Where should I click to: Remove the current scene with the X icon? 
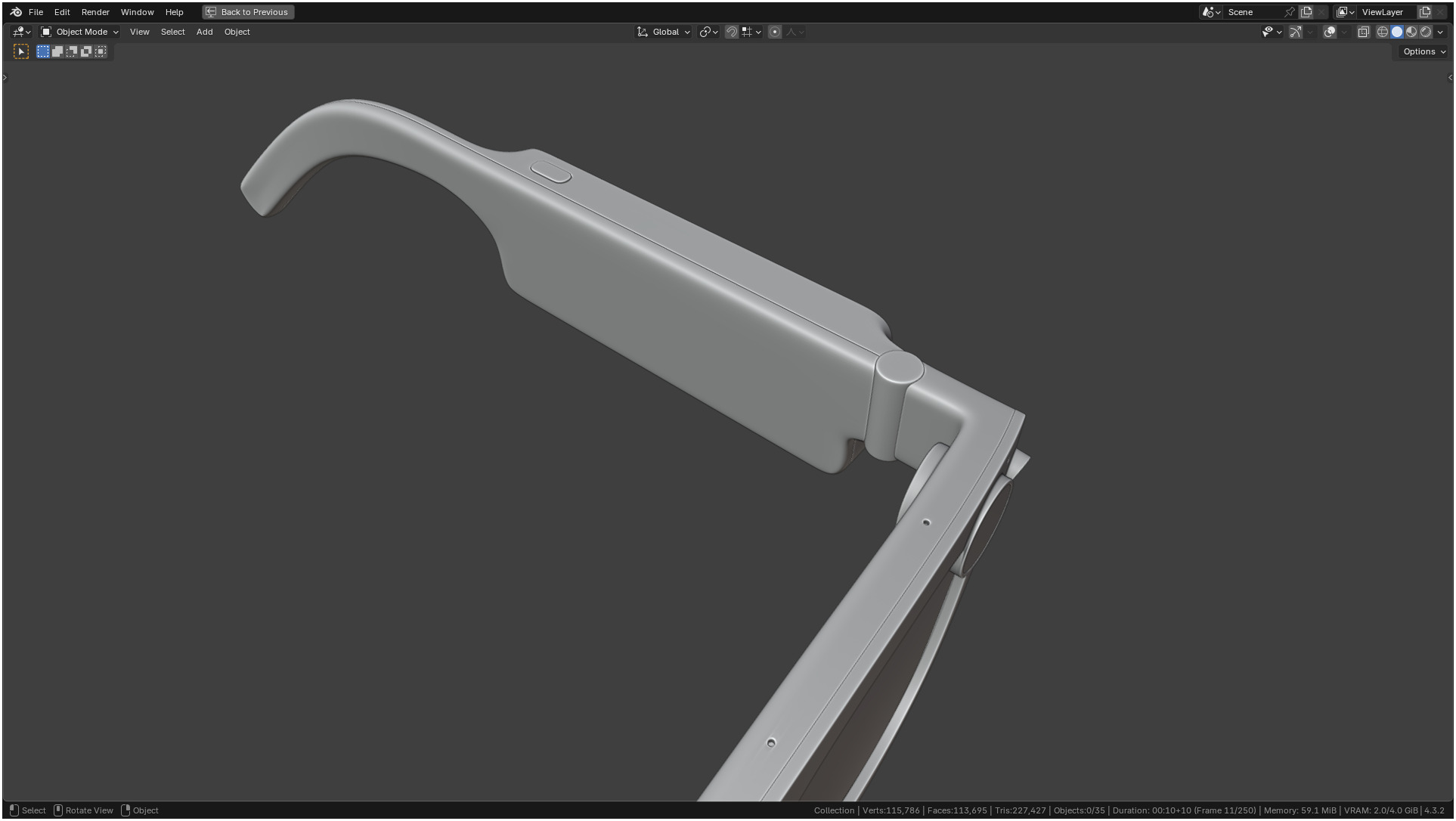point(1321,12)
